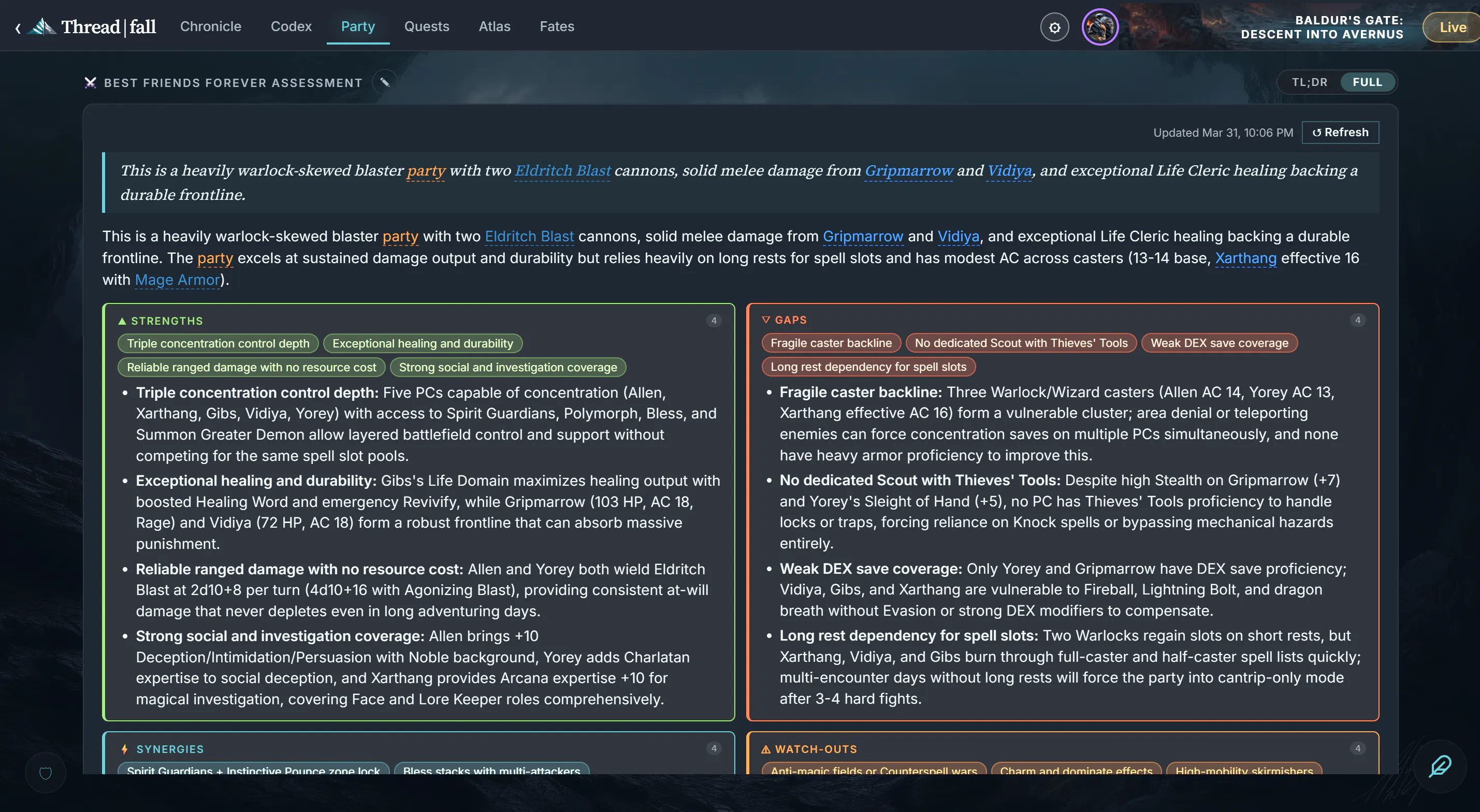
Task: Open Vidiya link in italic summary
Action: click(x=1009, y=171)
